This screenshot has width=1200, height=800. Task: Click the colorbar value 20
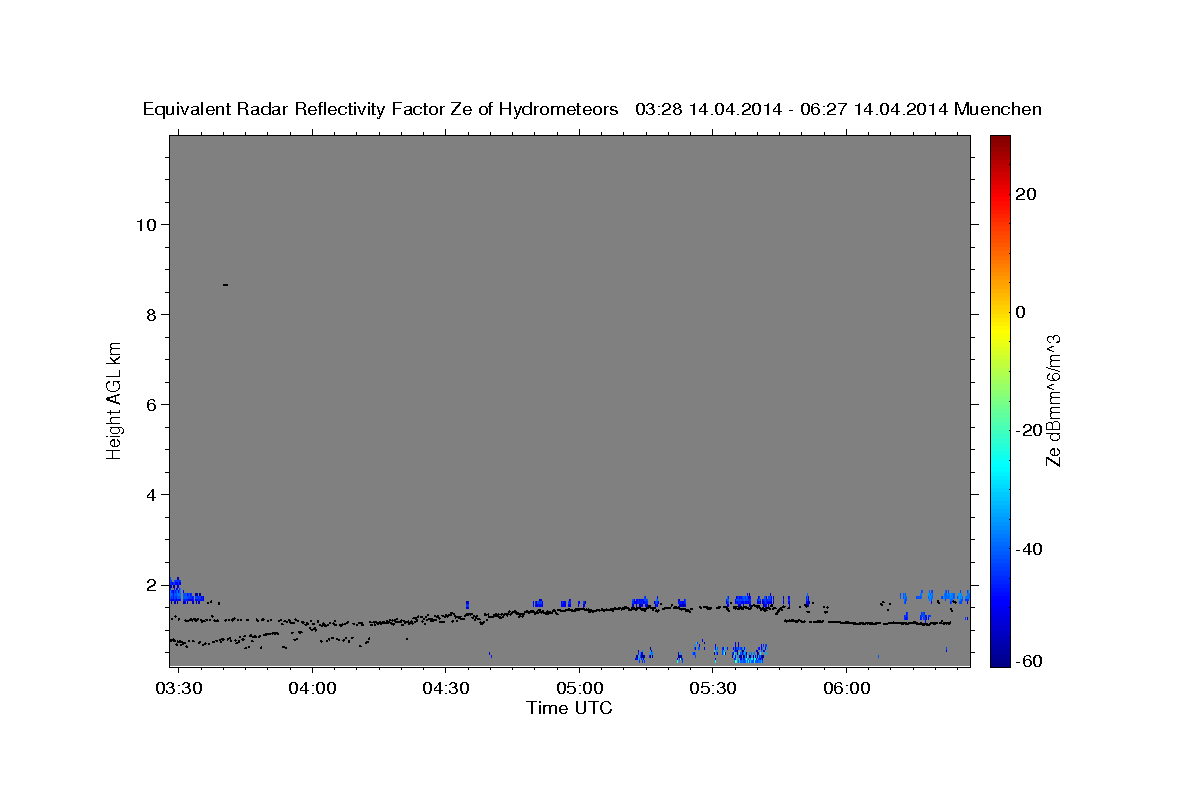click(x=1025, y=194)
